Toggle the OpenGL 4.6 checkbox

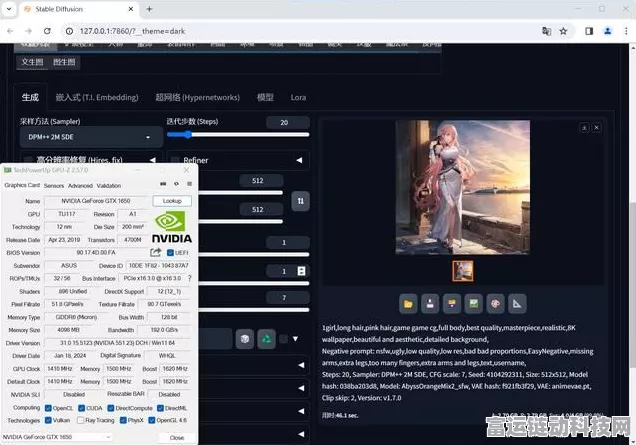coord(152,420)
